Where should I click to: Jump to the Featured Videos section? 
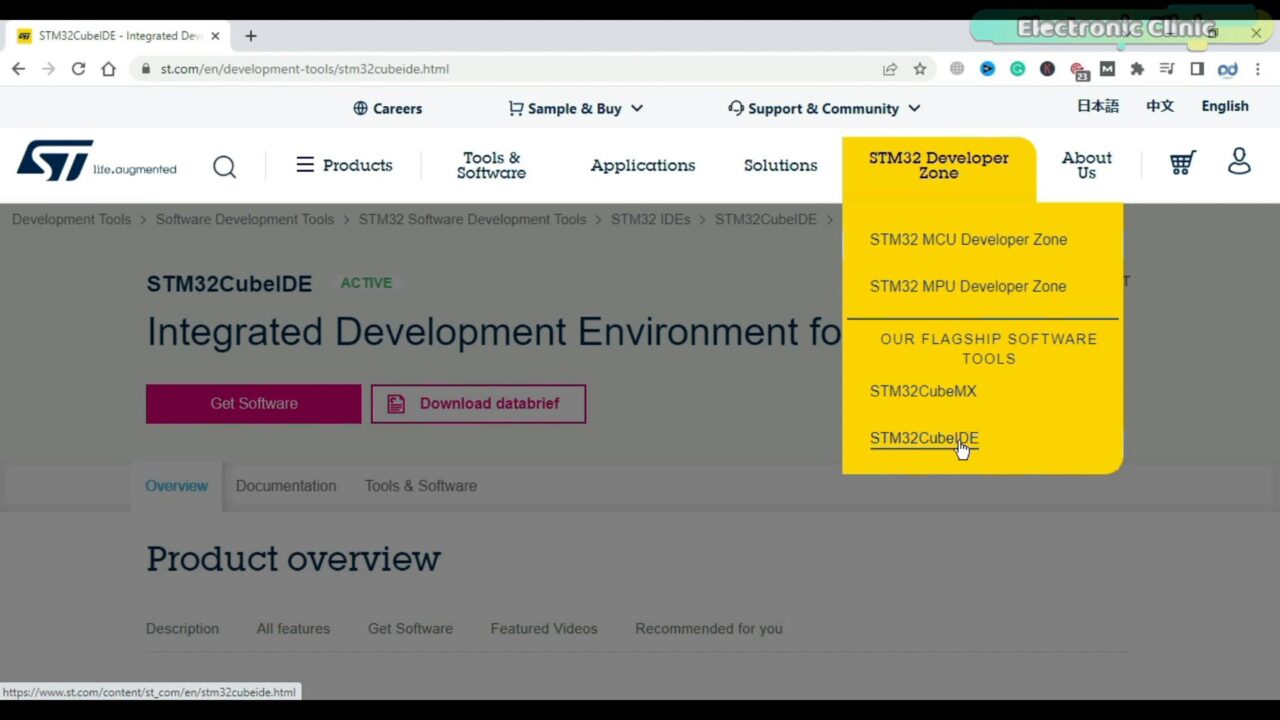pos(544,629)
